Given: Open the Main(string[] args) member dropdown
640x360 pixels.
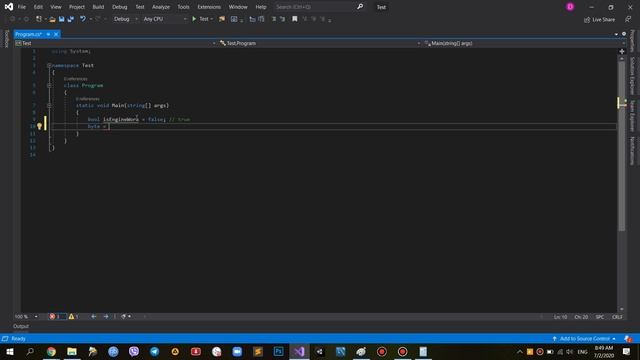Looking at the screenshot, I should (x=524, y=43).
